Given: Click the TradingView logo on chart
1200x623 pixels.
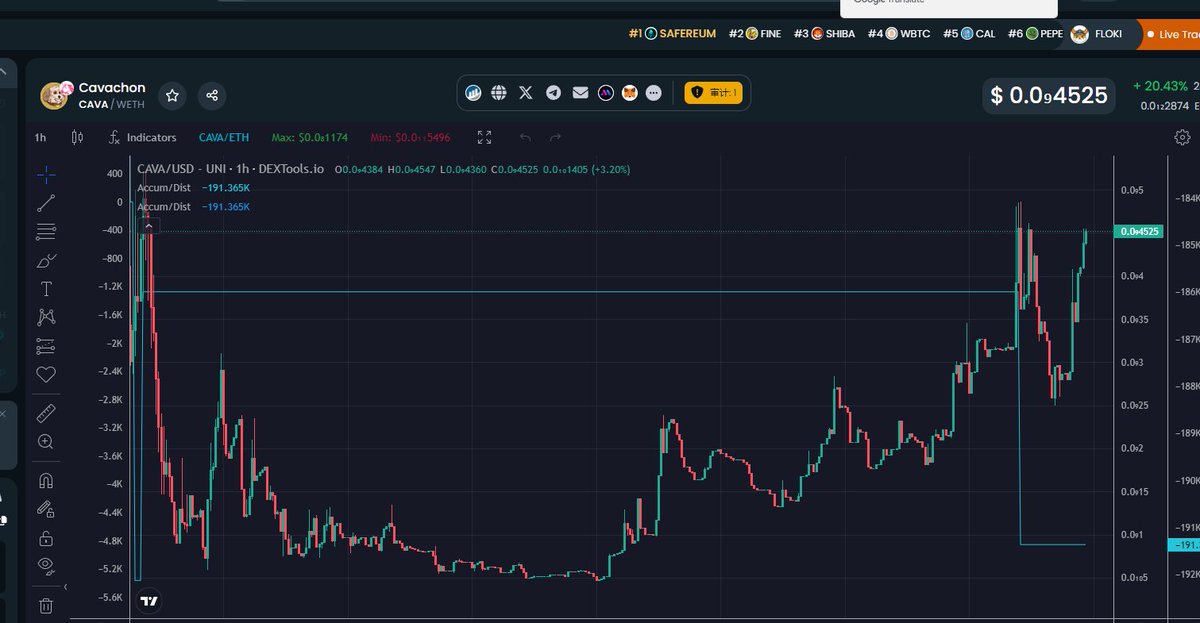Looking at the screenshot, I should coord(149,601).
